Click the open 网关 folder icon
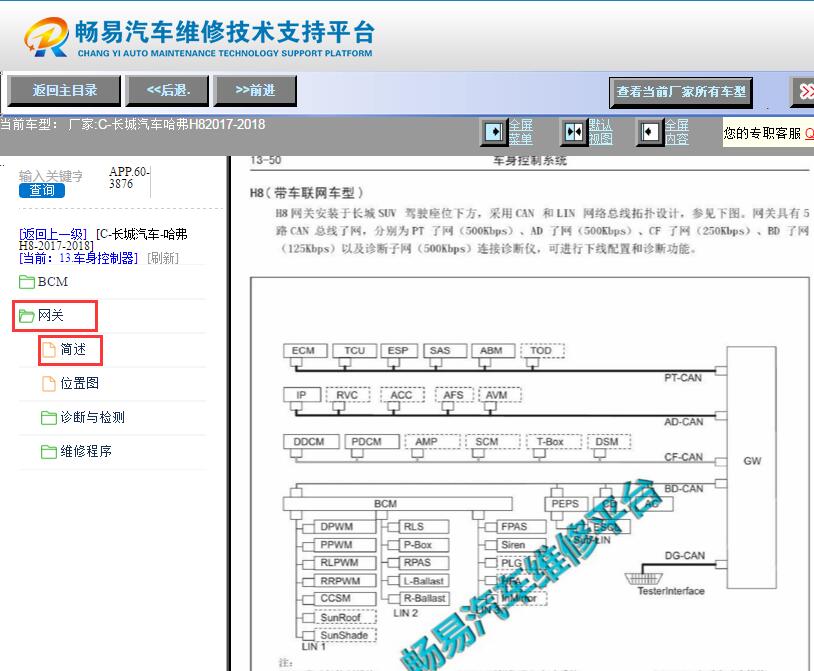Screen dimensions: 814x671 coord(26,316)
